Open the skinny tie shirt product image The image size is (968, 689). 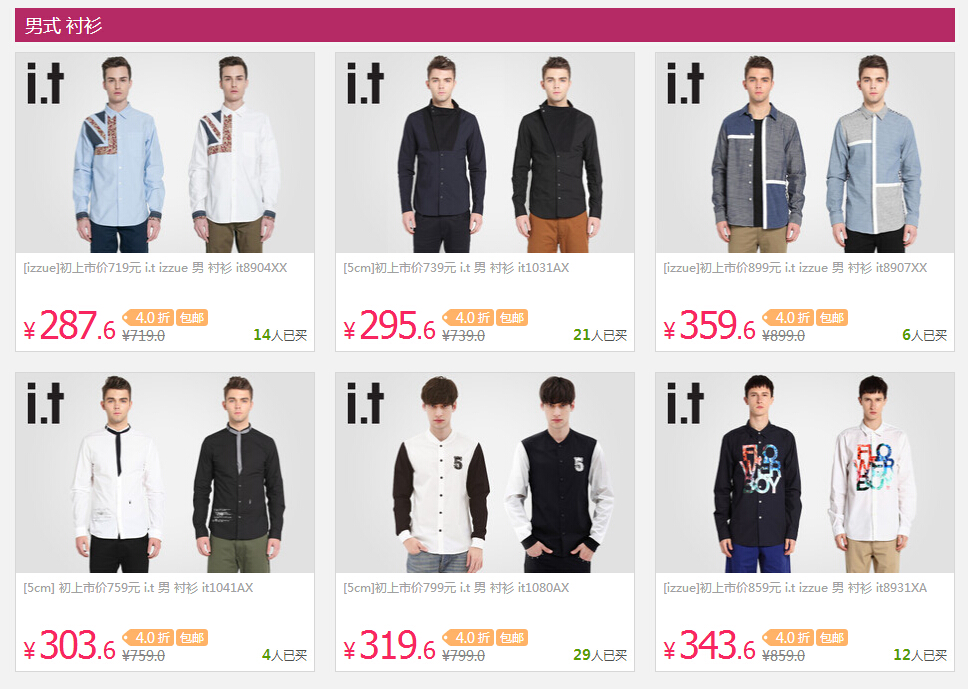tap(165, 472)
